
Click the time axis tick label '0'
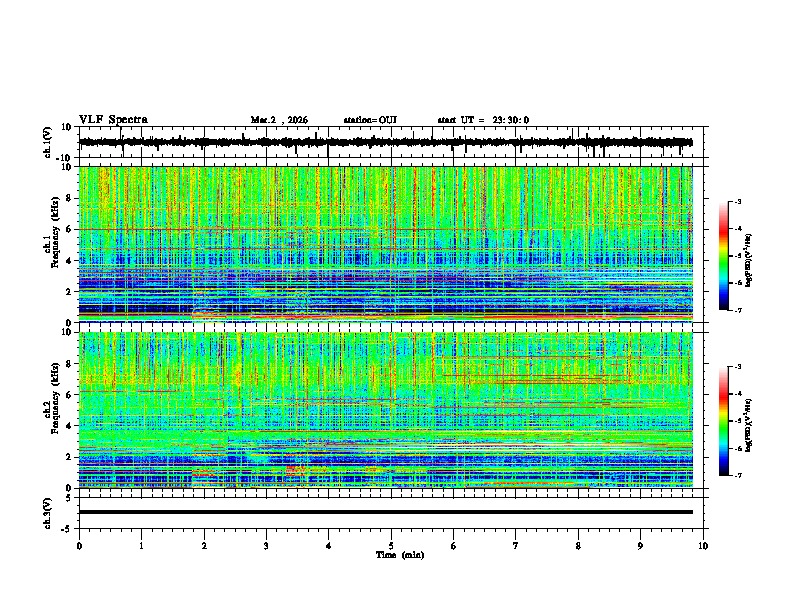(x=79, y=546)
